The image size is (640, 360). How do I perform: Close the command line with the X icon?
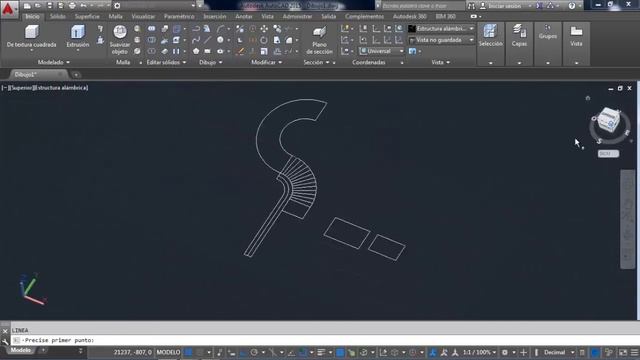point(5,331)
